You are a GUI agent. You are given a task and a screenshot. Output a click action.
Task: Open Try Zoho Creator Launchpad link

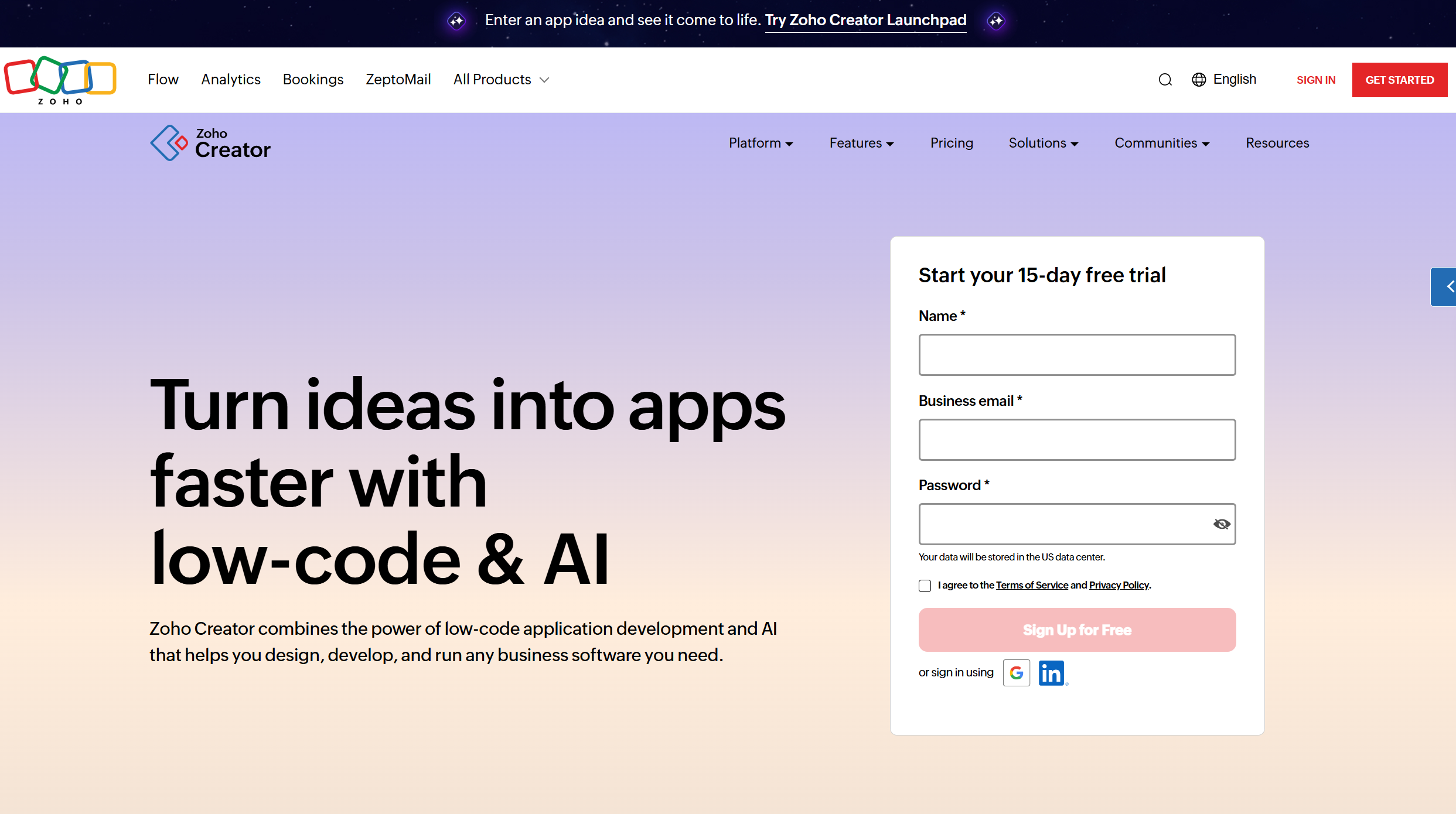[x=865, y=20]
